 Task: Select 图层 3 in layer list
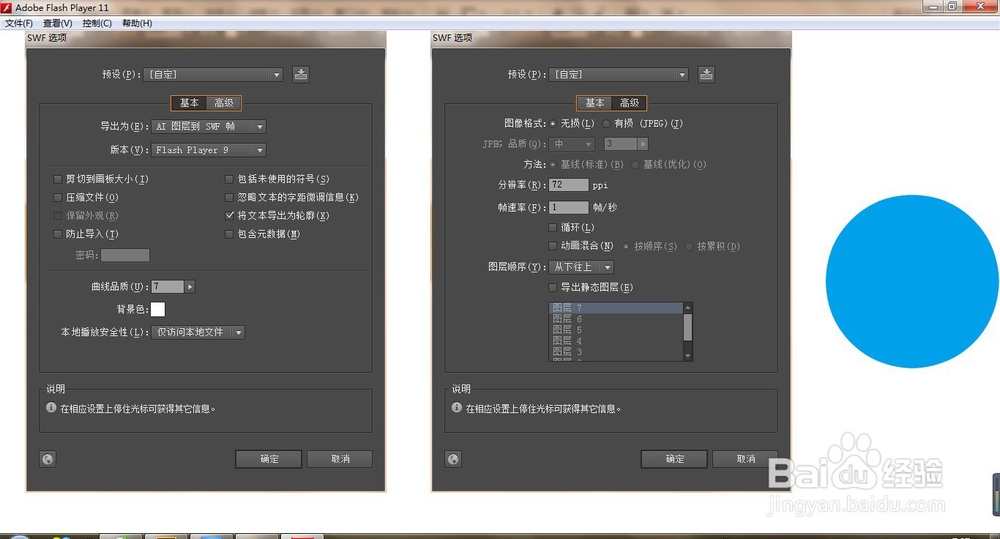tap(615, 351)
